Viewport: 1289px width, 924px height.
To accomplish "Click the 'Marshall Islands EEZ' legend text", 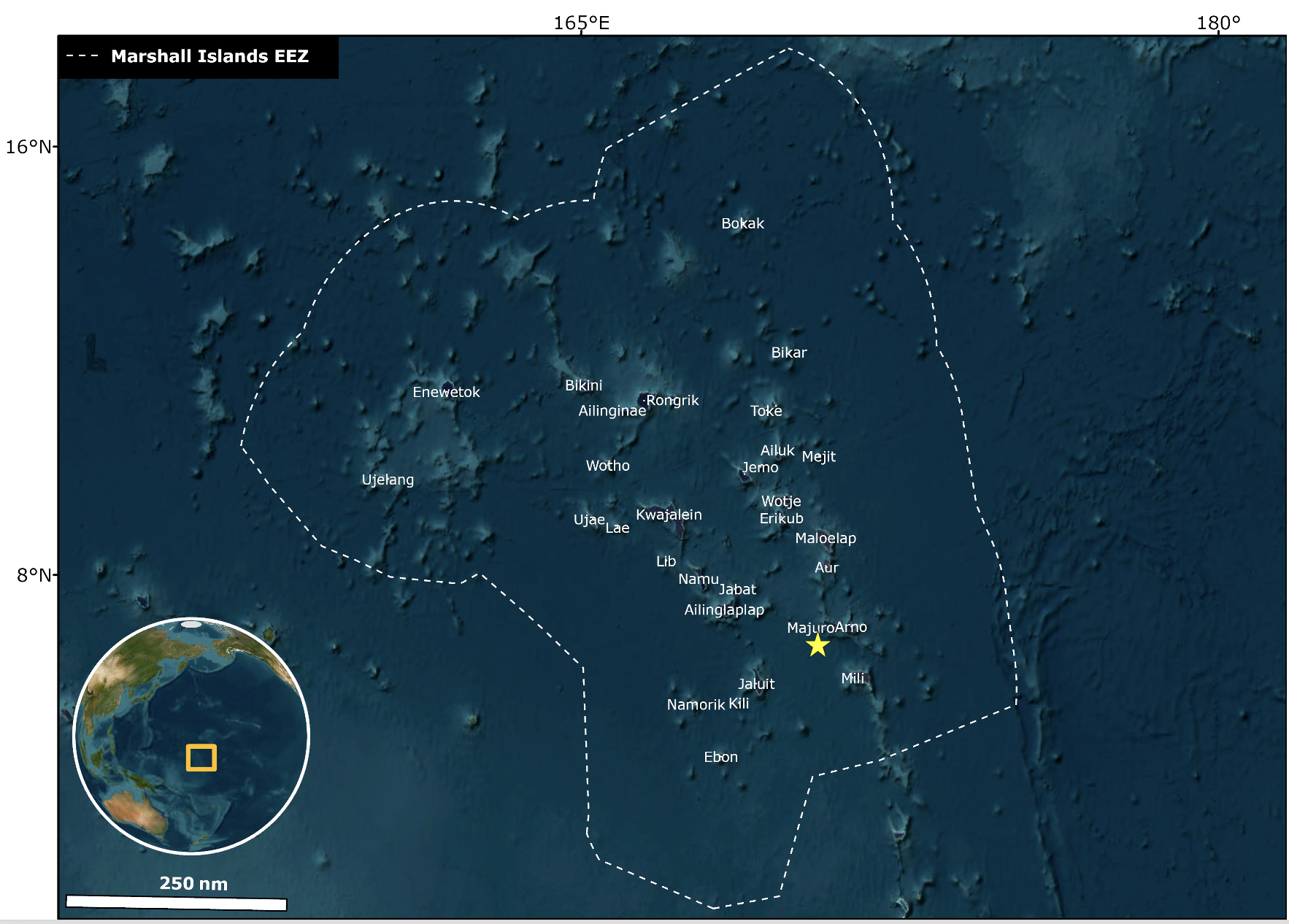I will pyautogui.click(x=209, y=56).
